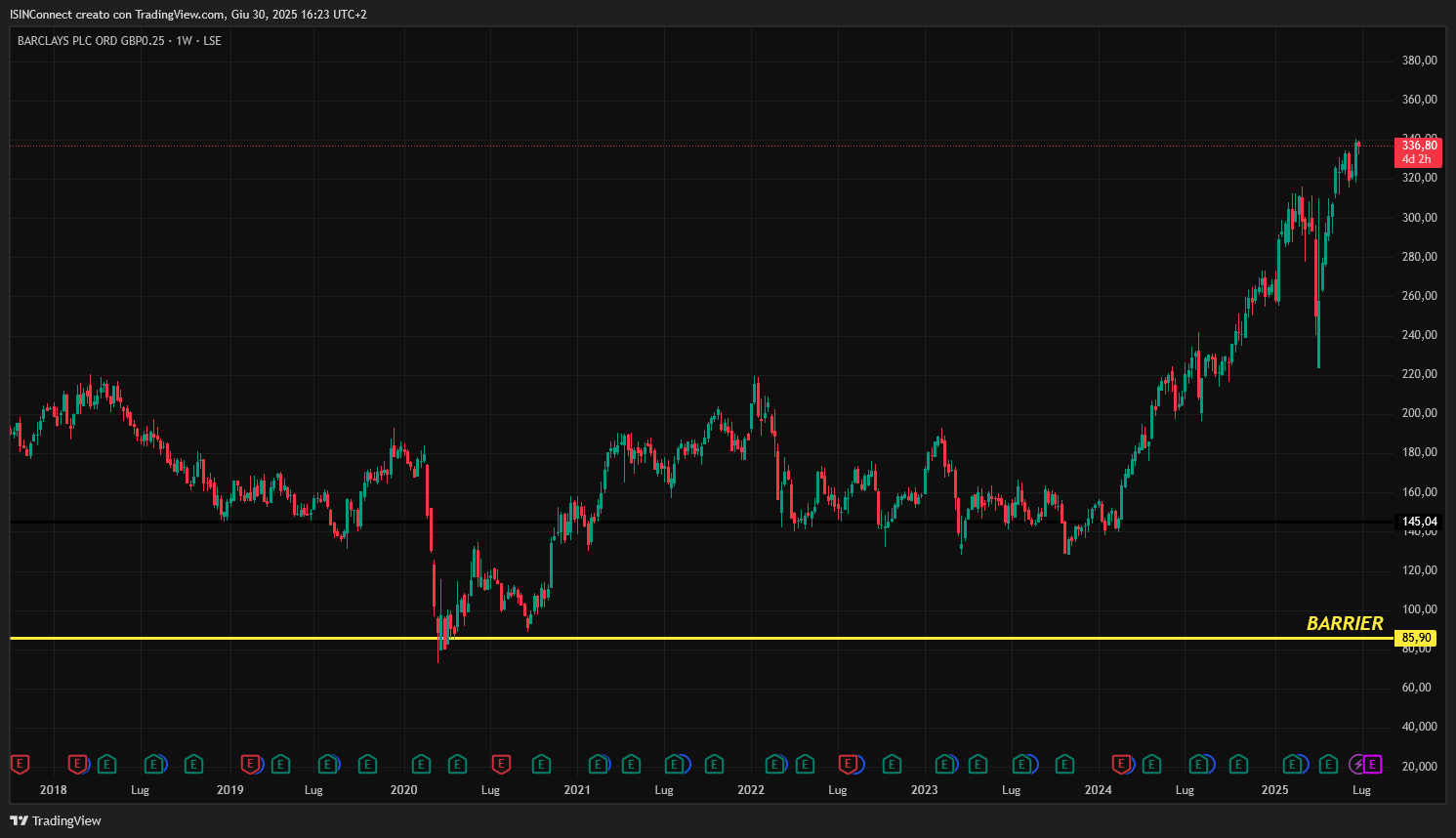
Task: Select the green earnings marker just right of 2020
Action: click(x=421, y=764)
